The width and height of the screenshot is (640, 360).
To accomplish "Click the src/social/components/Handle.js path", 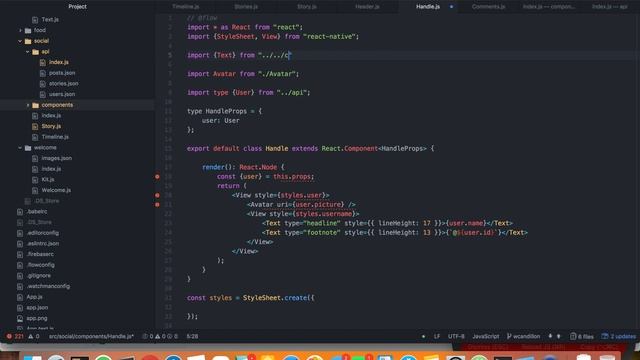I will tap(91, 336).
